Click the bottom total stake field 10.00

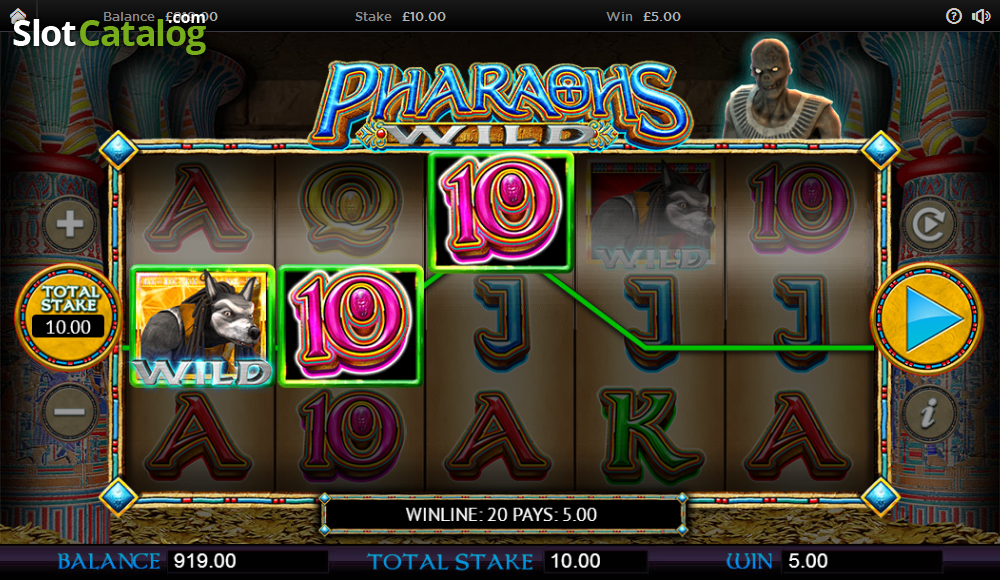point(595,561)
